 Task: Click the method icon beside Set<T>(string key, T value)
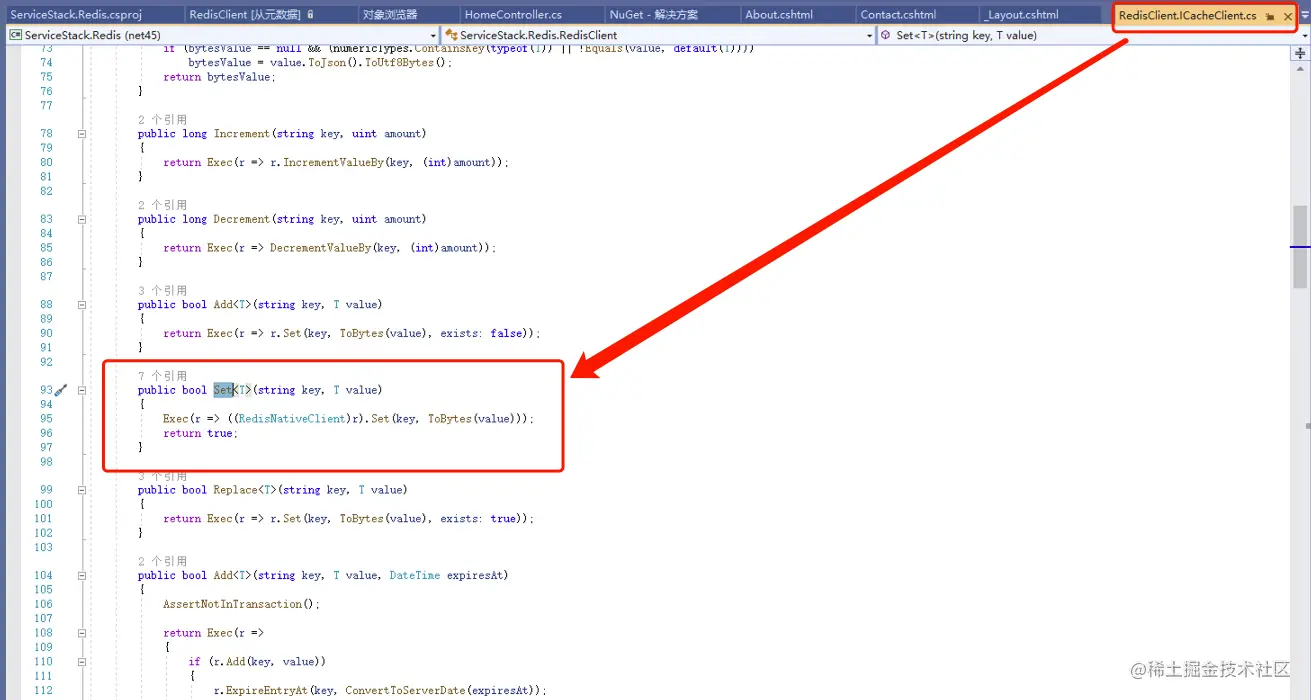(x=887, y=35)
